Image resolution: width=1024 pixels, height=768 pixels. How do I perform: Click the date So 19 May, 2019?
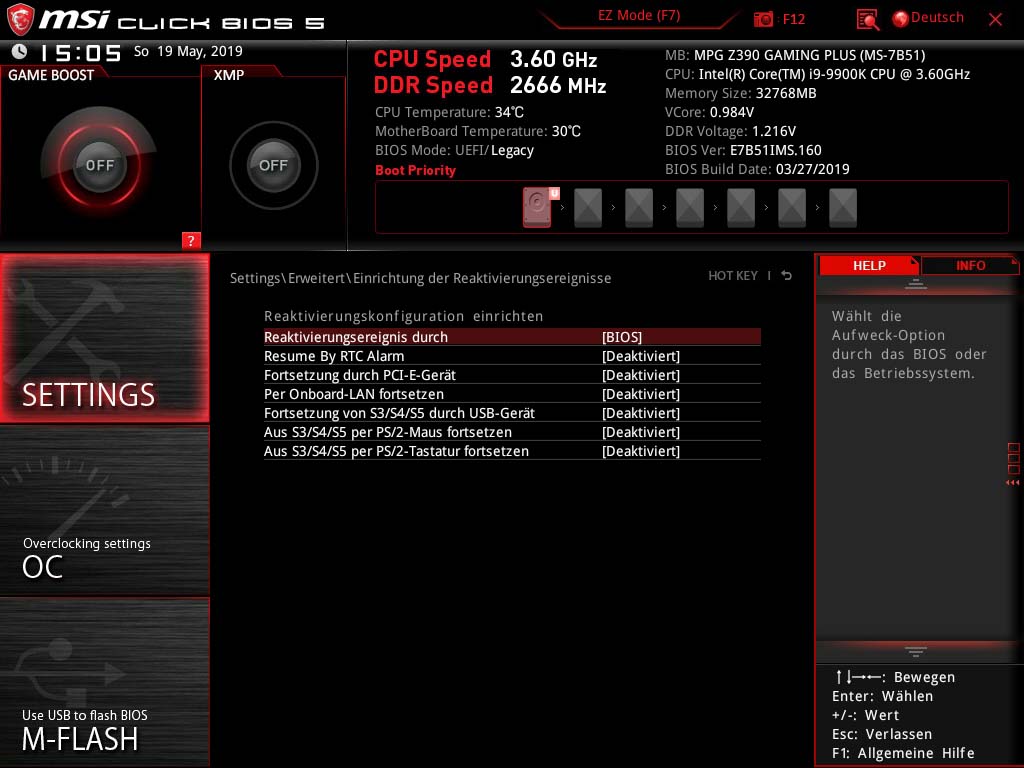188,51
